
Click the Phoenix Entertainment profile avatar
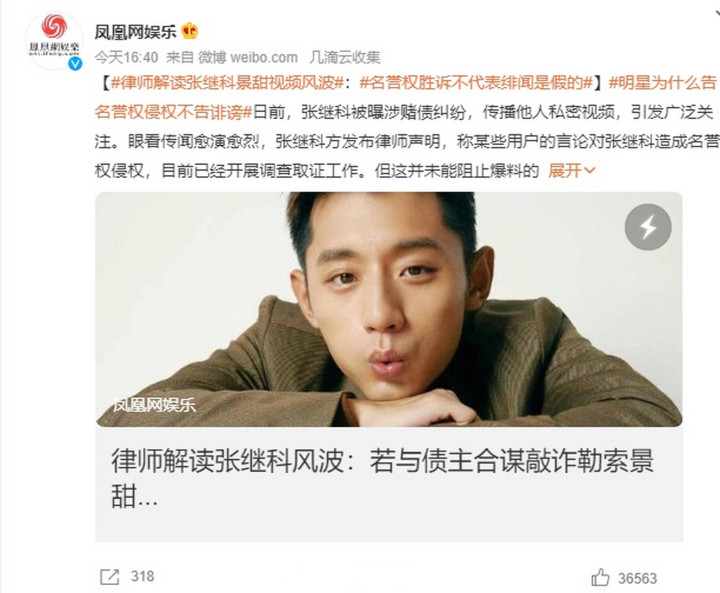tap(54, 40)
